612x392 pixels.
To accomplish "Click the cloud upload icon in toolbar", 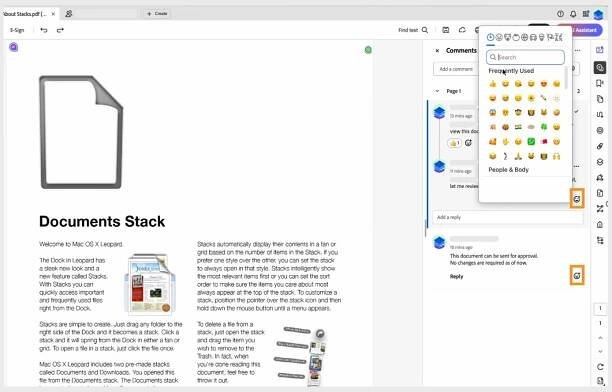I will click(x=462, y=30).
